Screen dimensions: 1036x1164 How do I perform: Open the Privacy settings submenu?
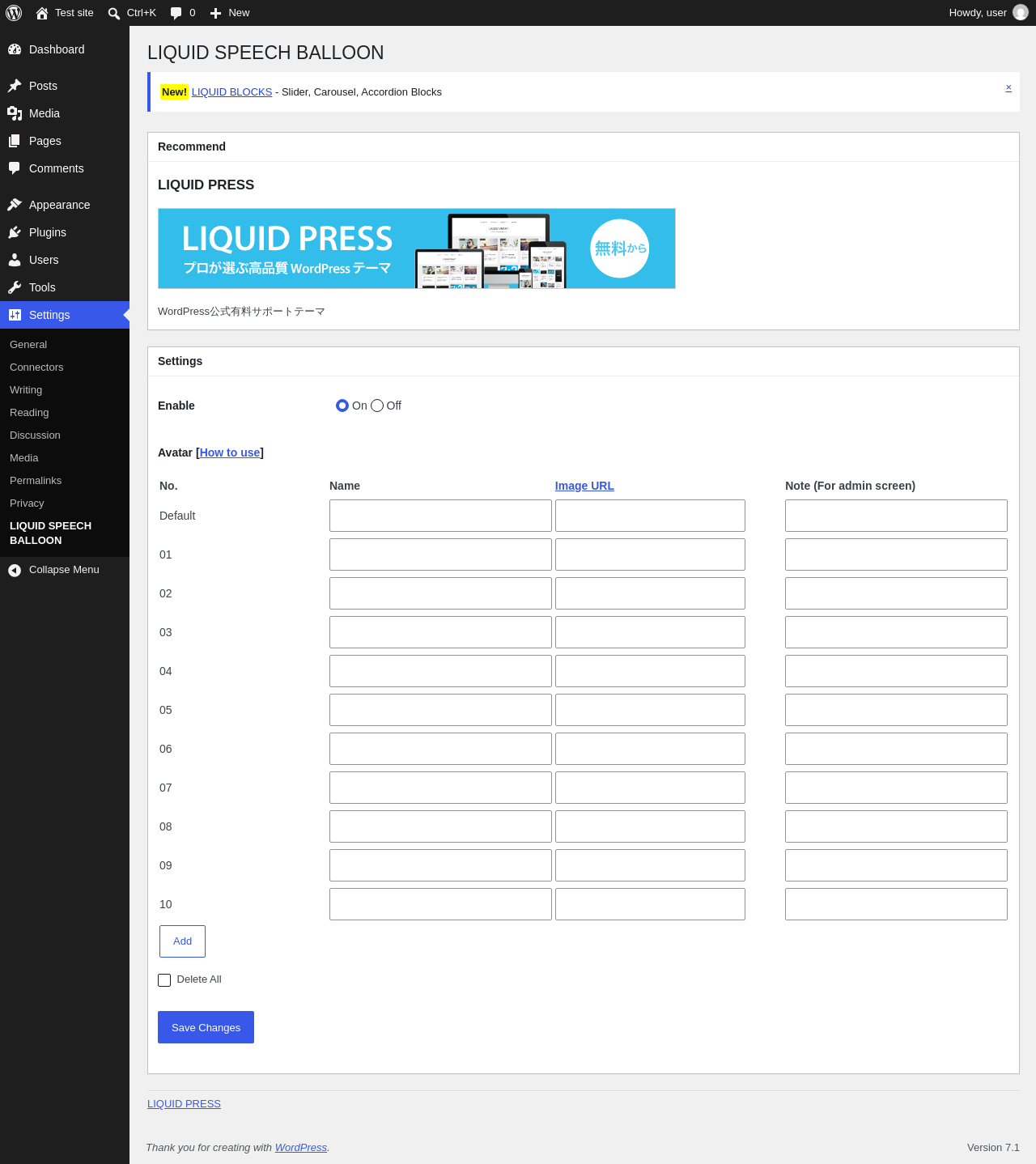(27, 503)
